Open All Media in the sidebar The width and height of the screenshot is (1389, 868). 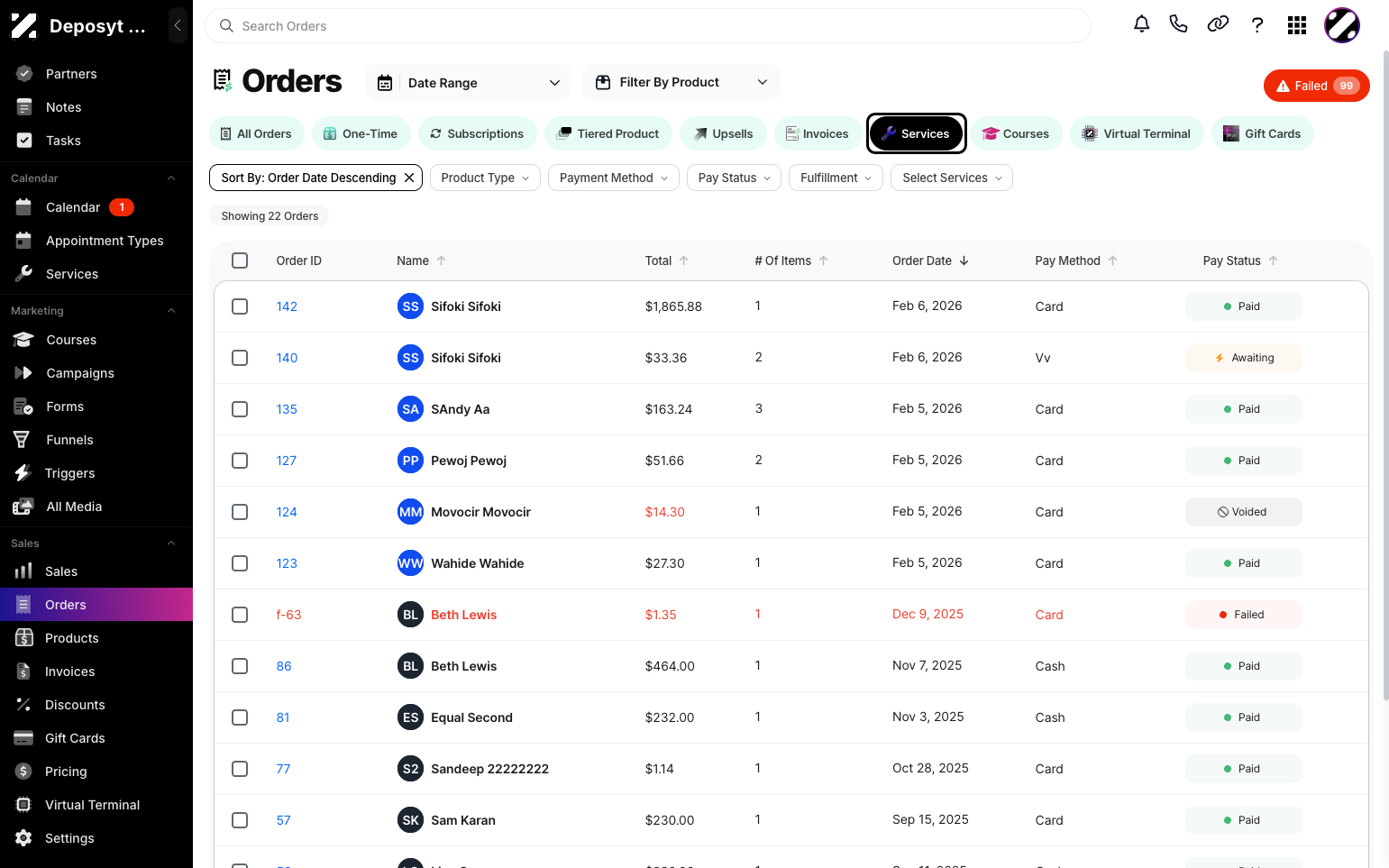[96, 507]
